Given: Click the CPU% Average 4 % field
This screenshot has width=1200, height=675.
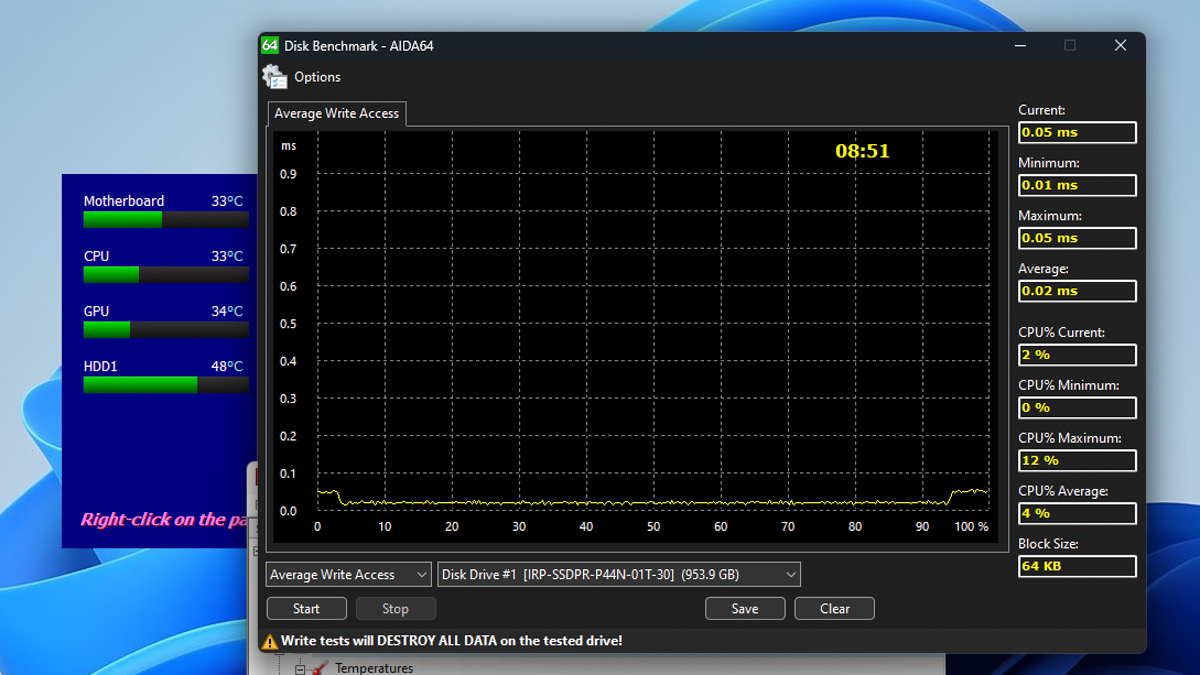Looking at the screenshot, I should [1077, 513].
